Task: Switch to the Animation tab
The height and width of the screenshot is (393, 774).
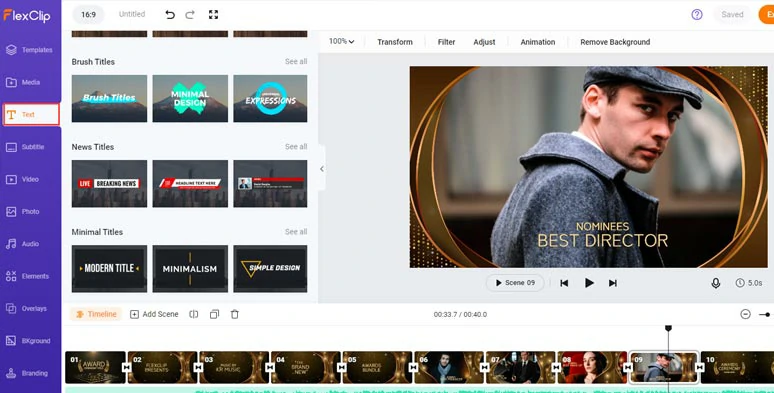Action: (538, 42)
